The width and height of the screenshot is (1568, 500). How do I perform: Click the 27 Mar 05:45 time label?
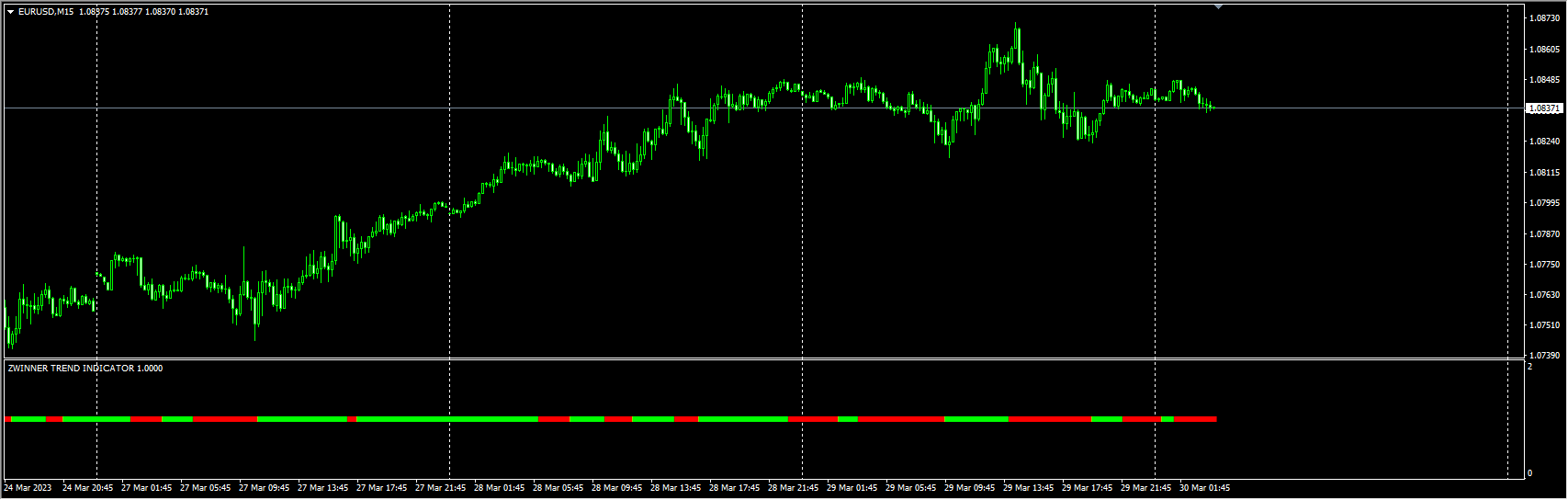pyautogui.click(x=206, y=488)
